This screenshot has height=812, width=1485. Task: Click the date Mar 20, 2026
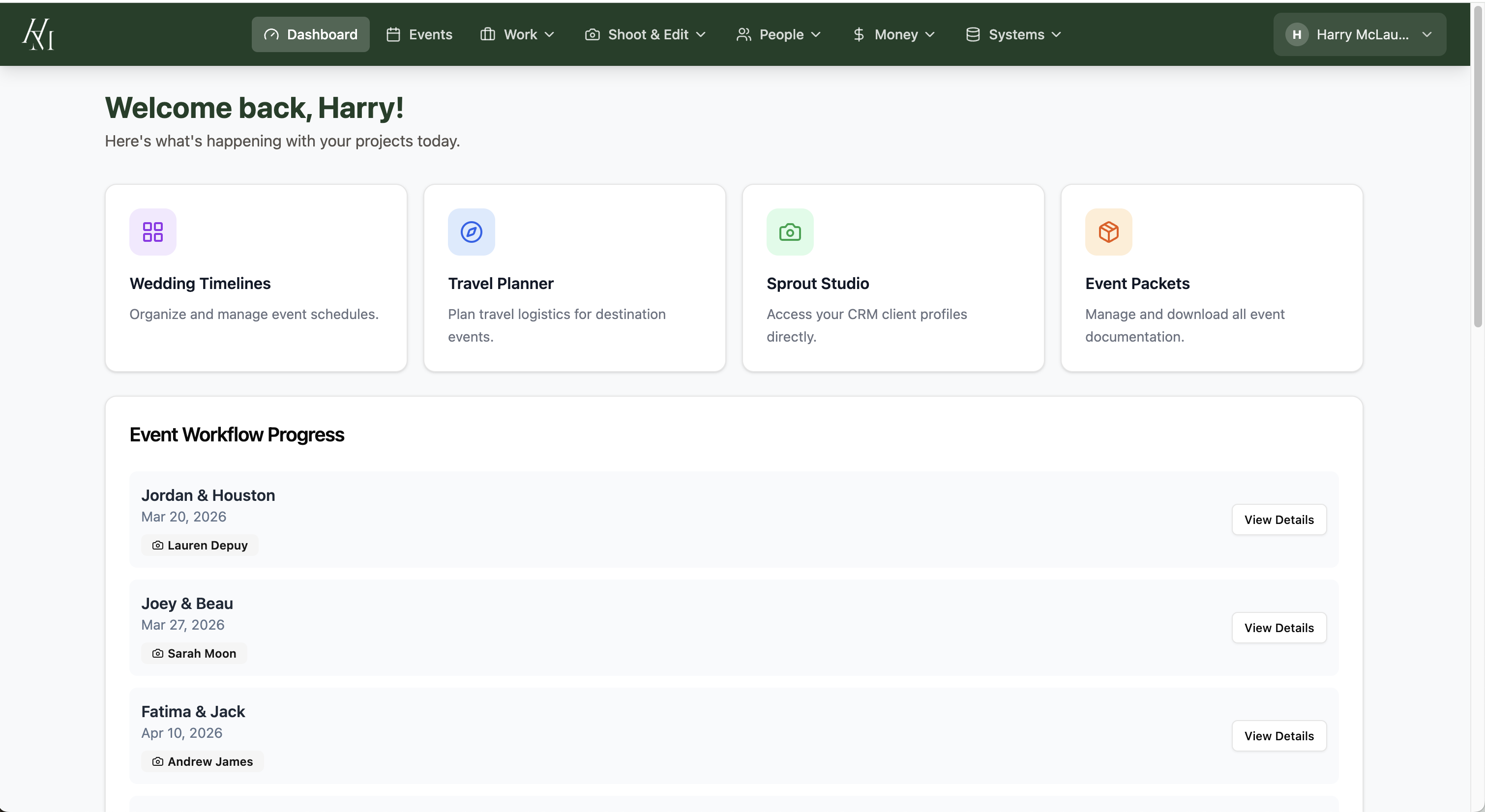coord(183,517)
